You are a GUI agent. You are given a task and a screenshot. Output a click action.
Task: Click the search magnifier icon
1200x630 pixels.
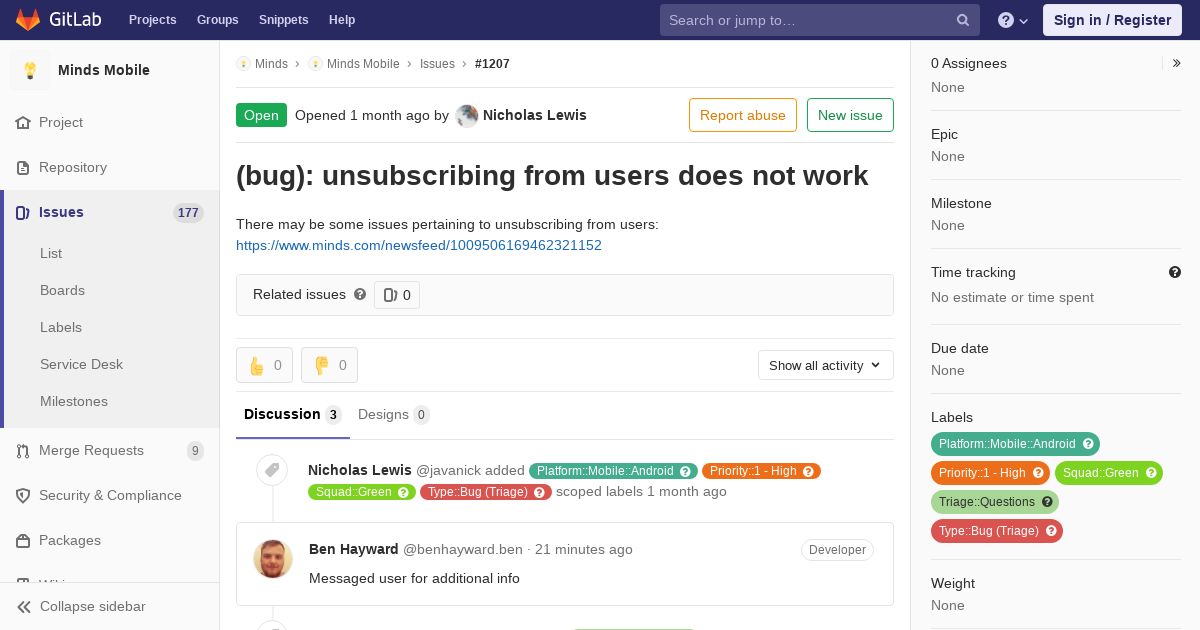[x=963, y=20]
